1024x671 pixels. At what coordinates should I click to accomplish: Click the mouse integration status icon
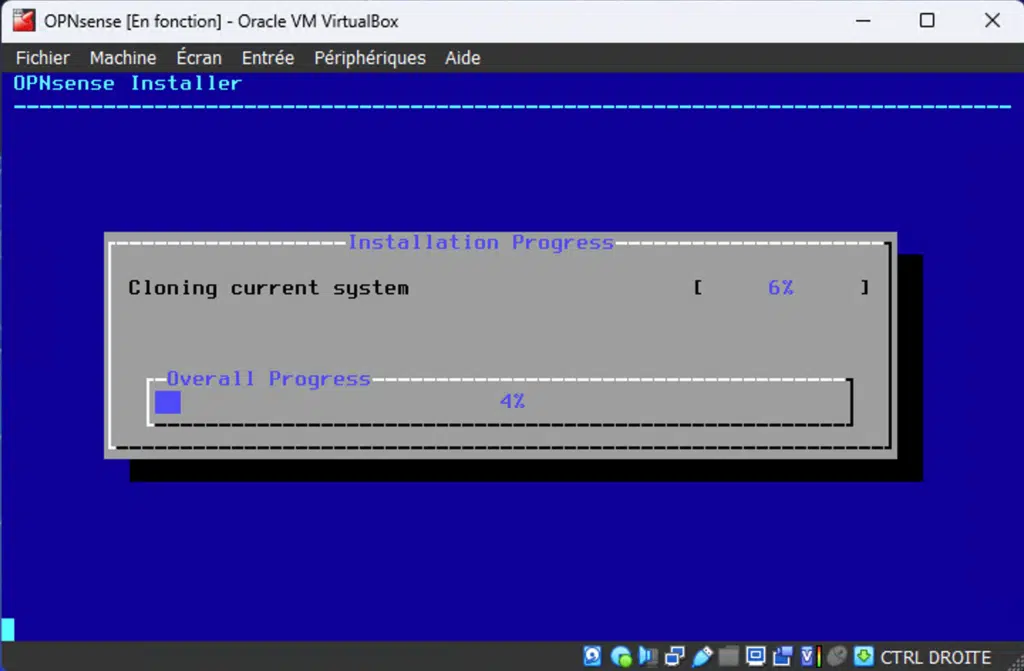click(x=837, y=656)
